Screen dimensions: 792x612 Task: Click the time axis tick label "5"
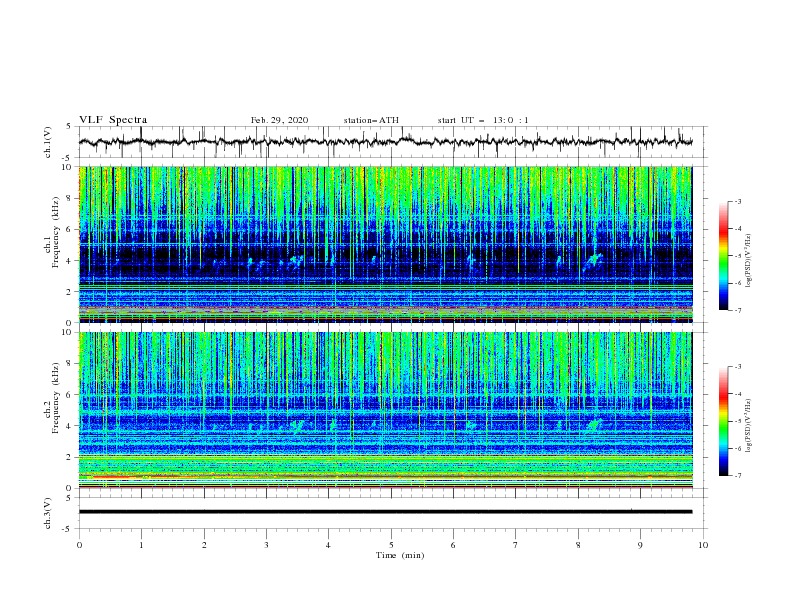(x=391, y=545)
